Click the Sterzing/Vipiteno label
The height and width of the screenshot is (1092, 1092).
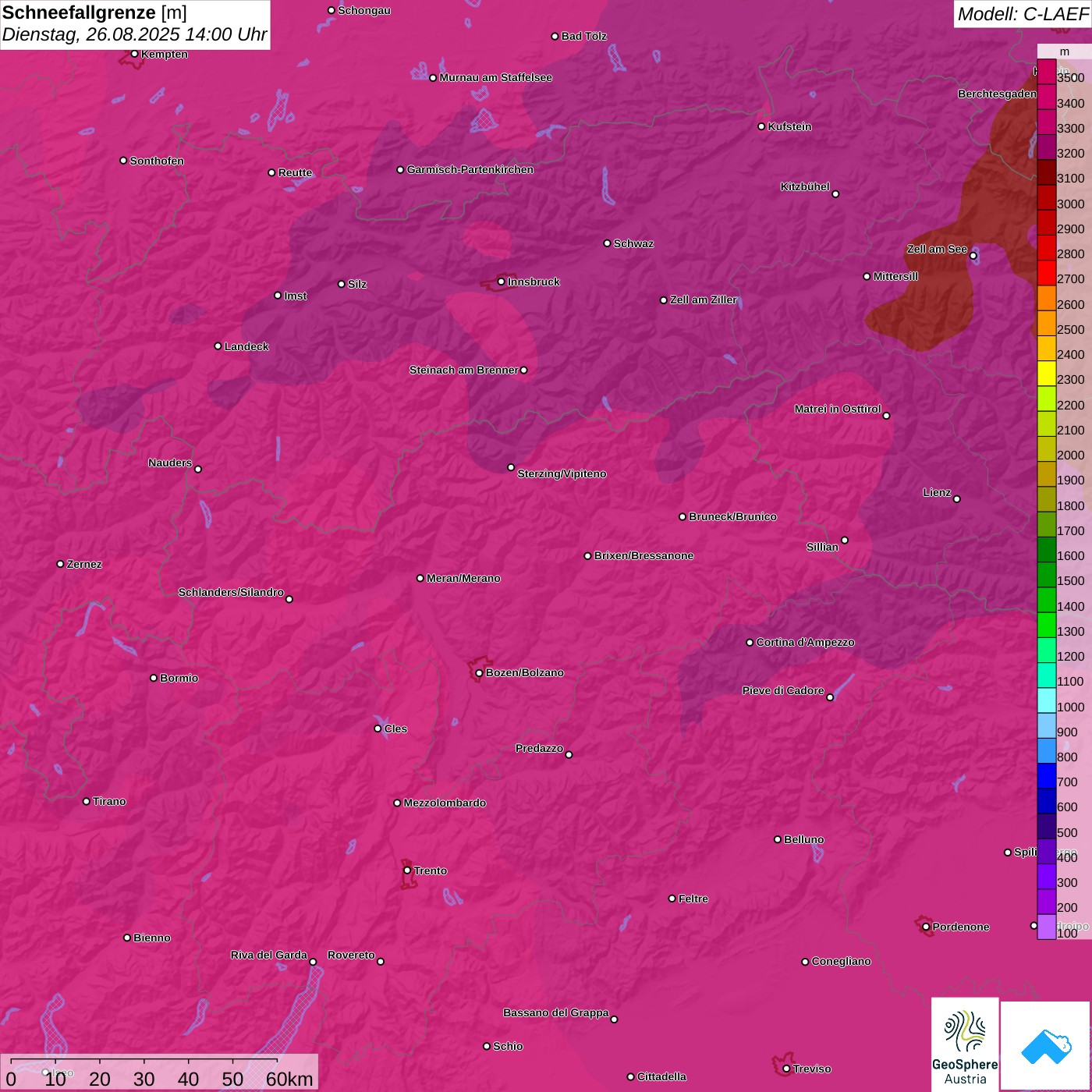[562, 473]
